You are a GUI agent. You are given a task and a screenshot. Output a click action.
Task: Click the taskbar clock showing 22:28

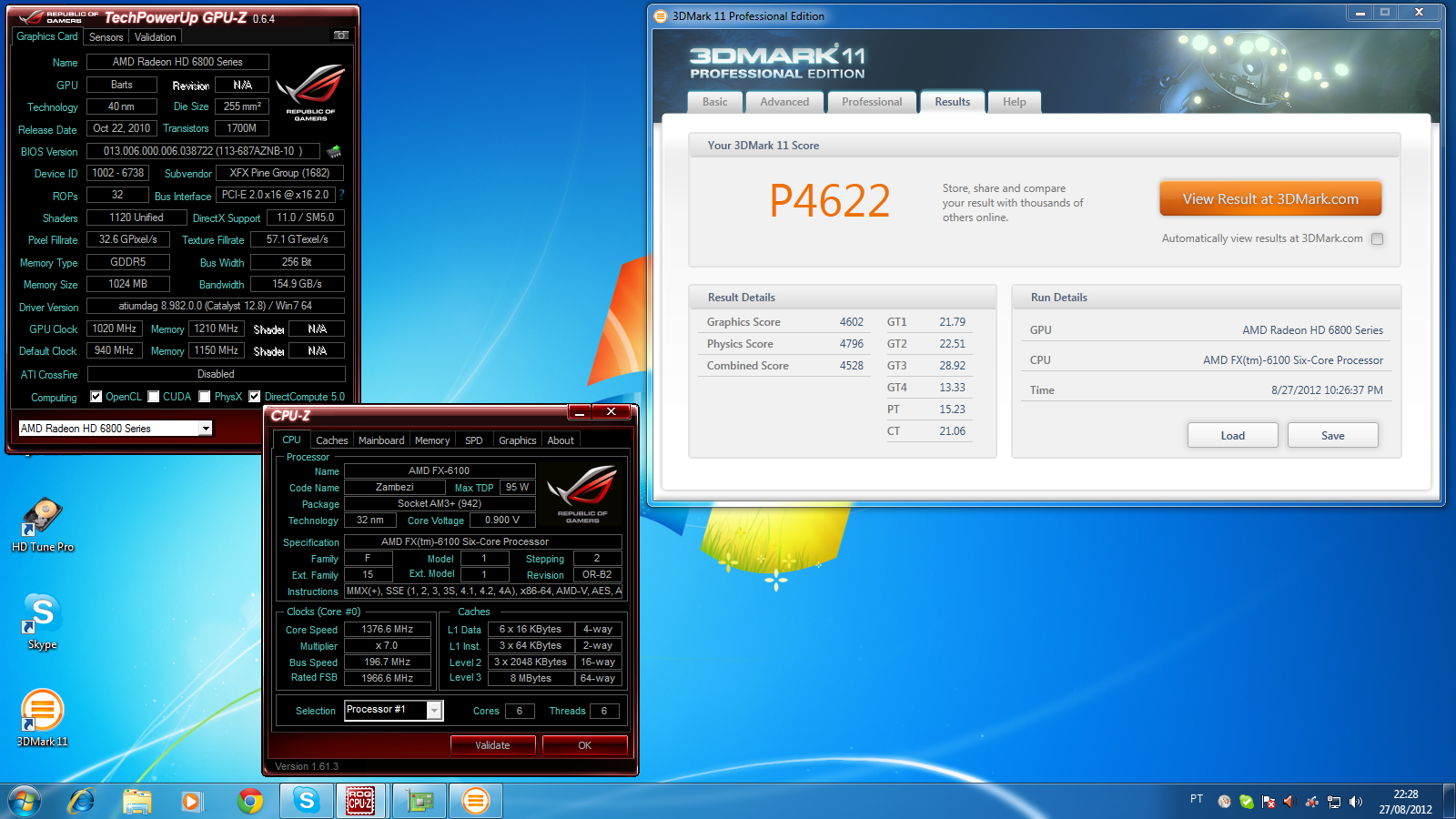click(x=1405, y=801)
